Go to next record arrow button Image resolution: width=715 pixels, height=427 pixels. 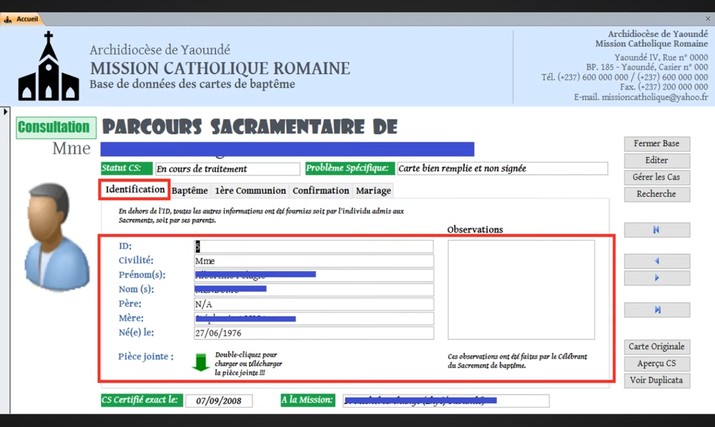(657, 278)
